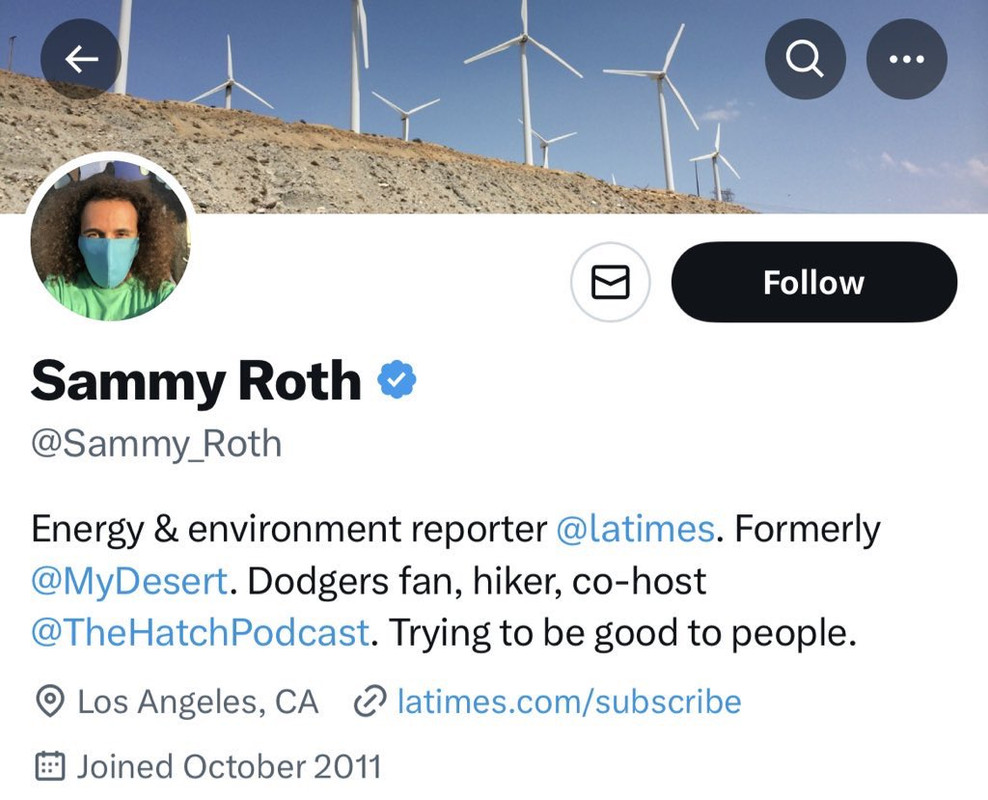The height and width of the screenshot is (800, 988).
Task: Open the @latimes mention
Action: click(635, 529)
